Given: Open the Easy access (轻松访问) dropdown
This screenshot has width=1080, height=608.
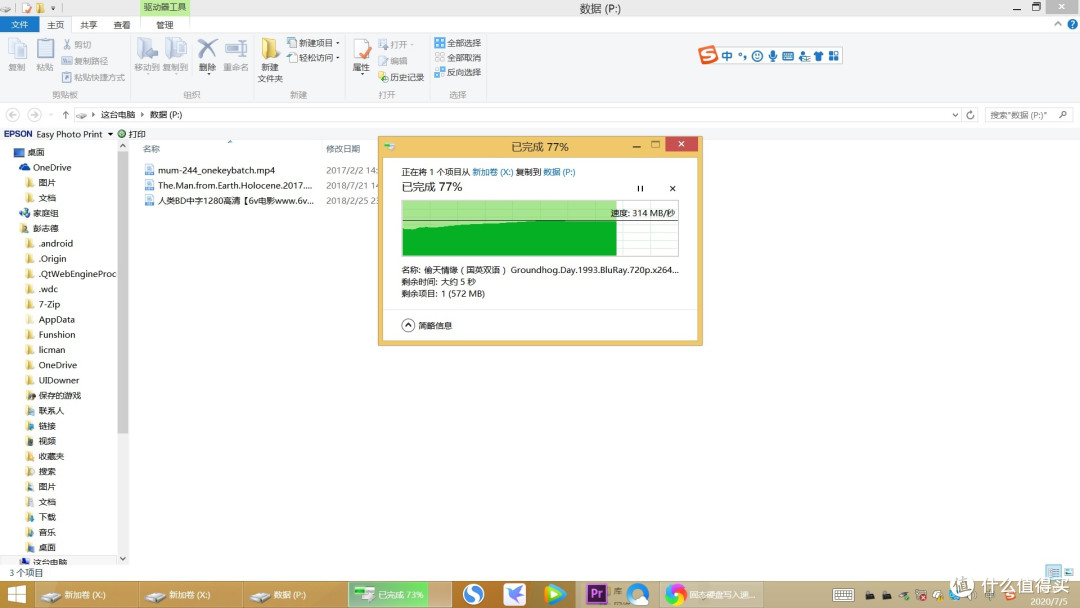Looking at the screenshot, I should tap(314, 57).
